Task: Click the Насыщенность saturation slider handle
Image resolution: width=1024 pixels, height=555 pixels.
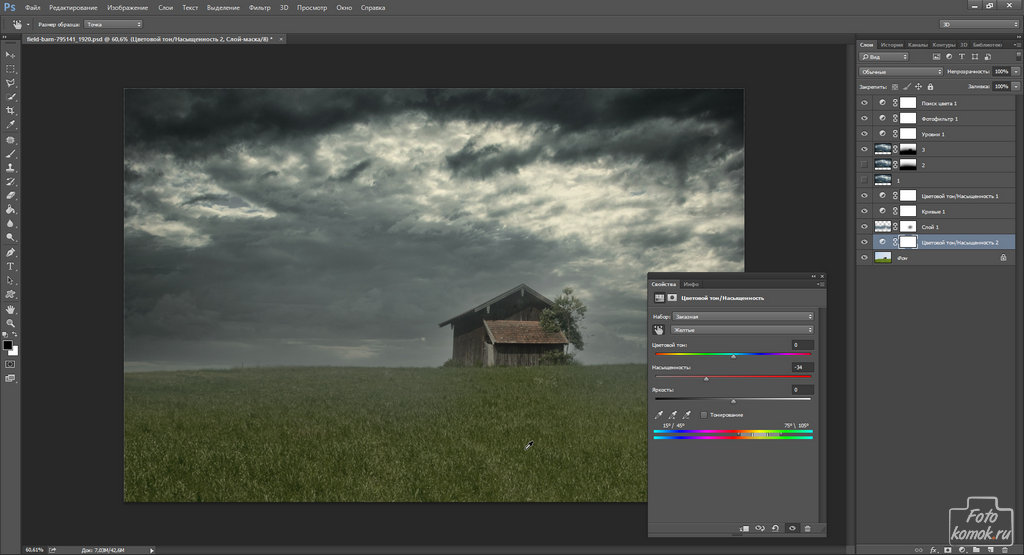Action: [x=706, y=379]
